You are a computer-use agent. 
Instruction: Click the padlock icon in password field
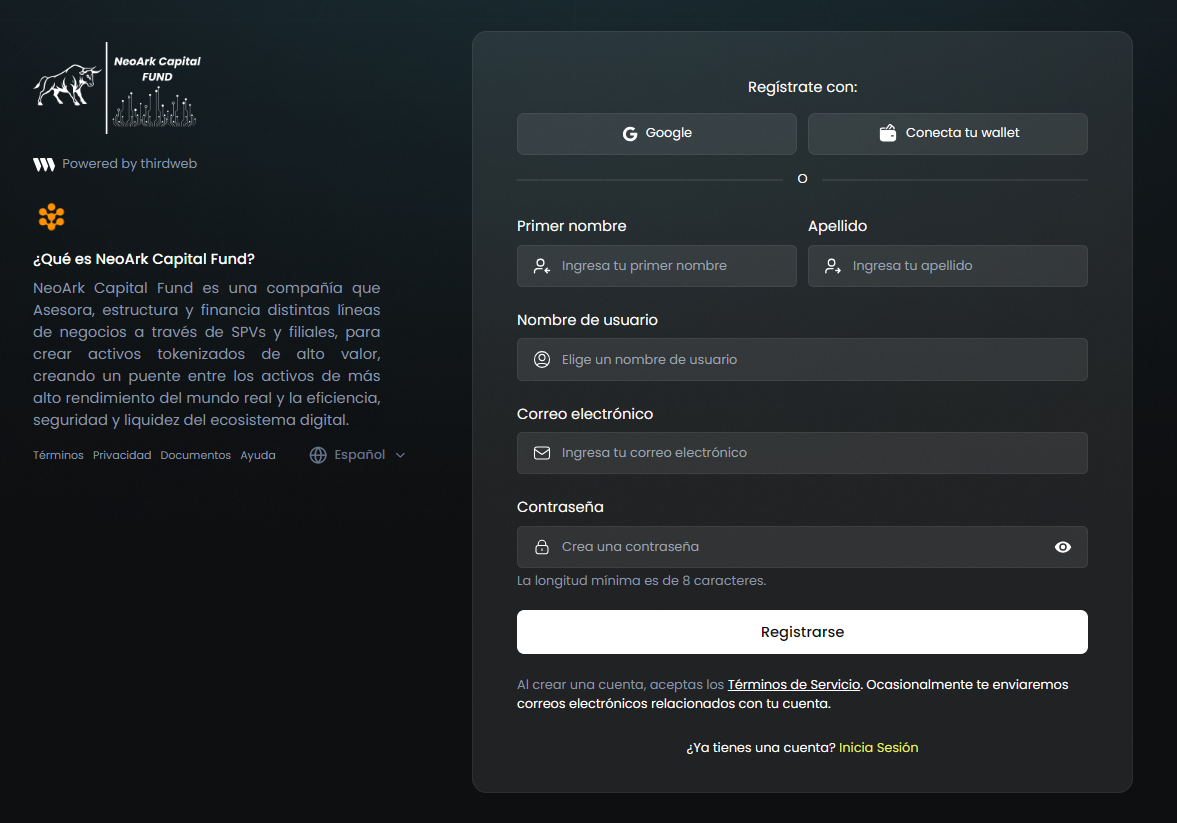click(542, 547)
